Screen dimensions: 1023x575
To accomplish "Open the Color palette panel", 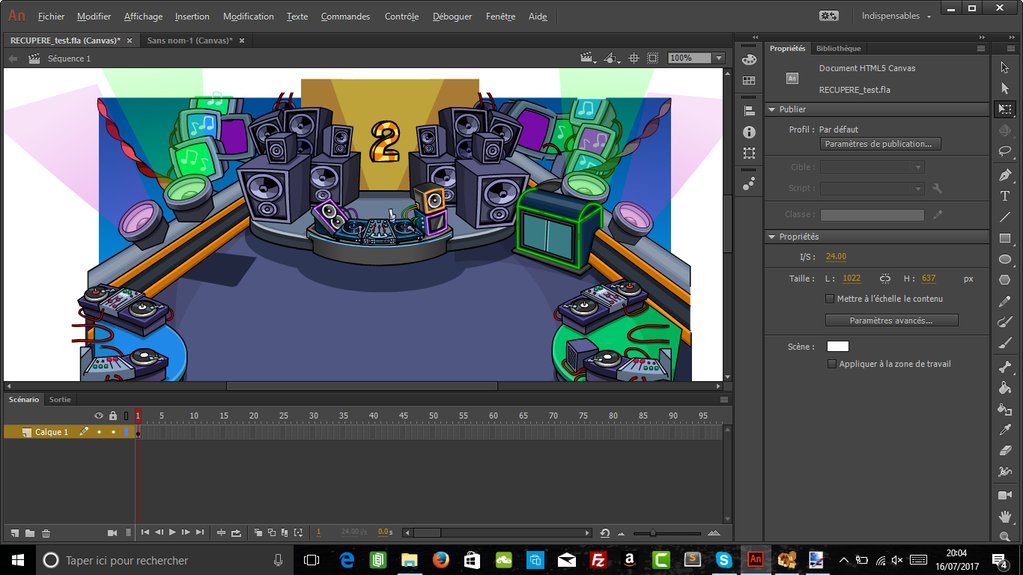I will 749,59.
